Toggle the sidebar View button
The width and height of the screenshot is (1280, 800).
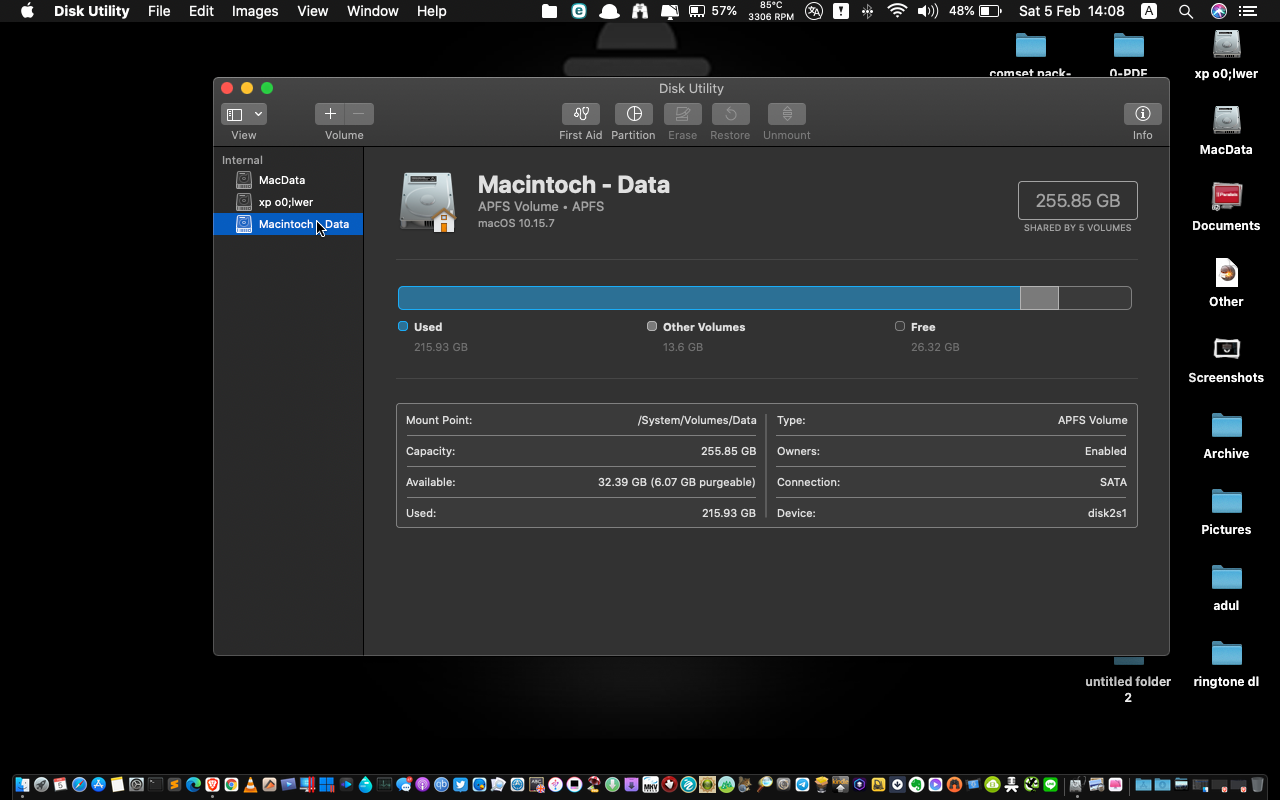click(x=235, y=114)
